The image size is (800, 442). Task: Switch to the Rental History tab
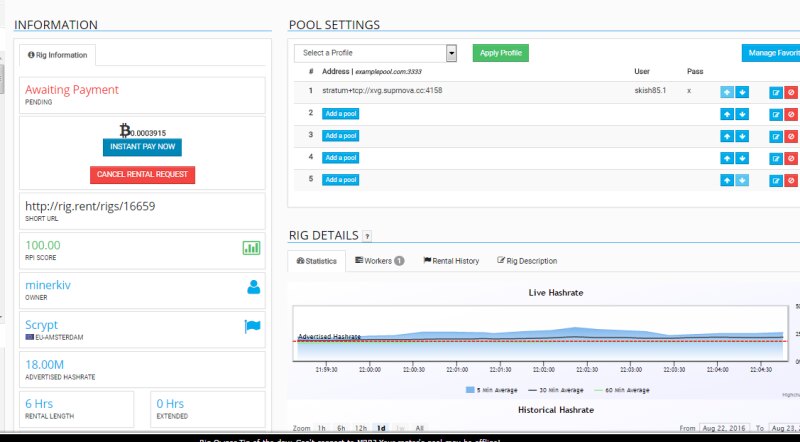click(451, 261)
